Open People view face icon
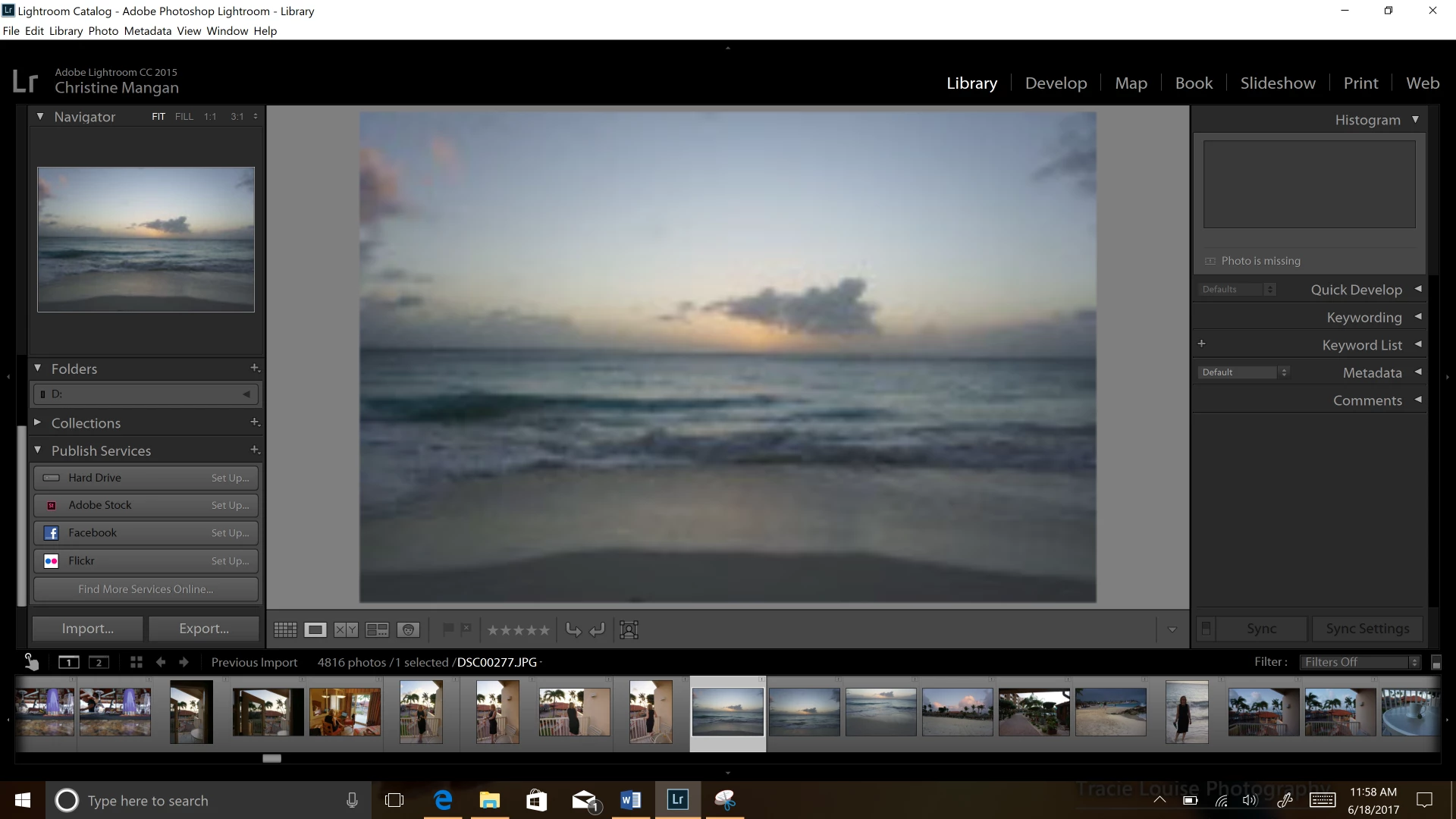Screen dimensions: 1456x819 408,629
